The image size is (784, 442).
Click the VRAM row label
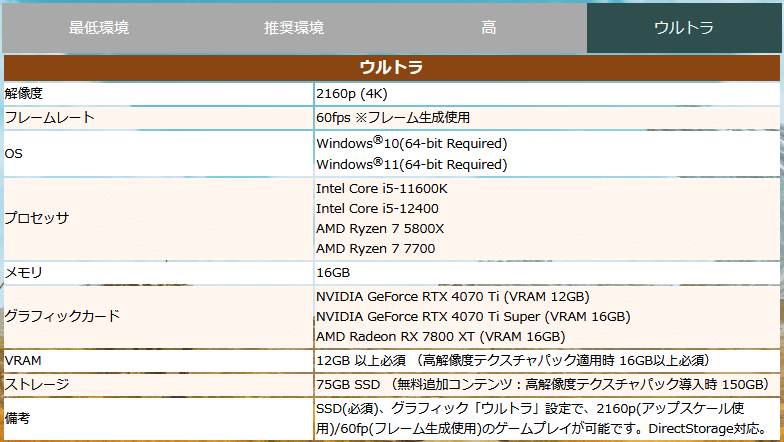23,360
